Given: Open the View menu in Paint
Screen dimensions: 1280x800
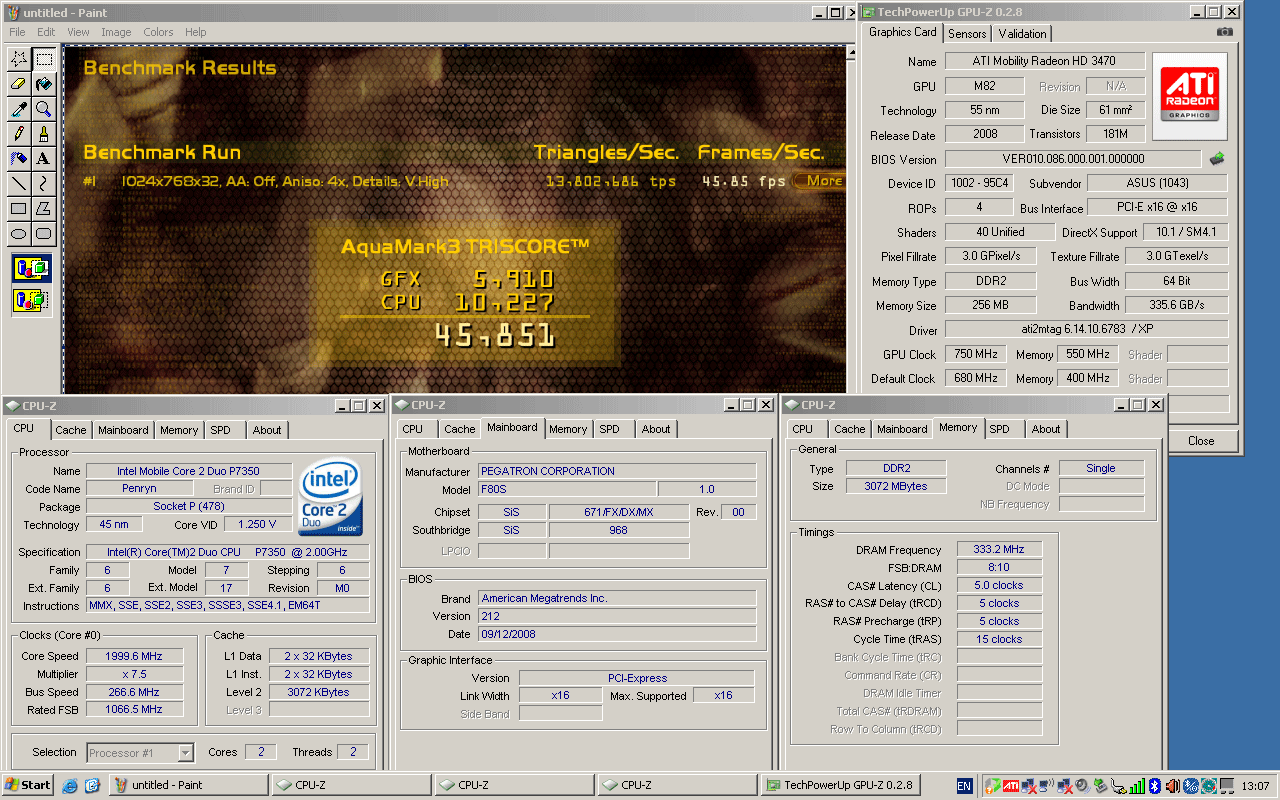Looking at the screenshot, I should click(x=78, y=32).
